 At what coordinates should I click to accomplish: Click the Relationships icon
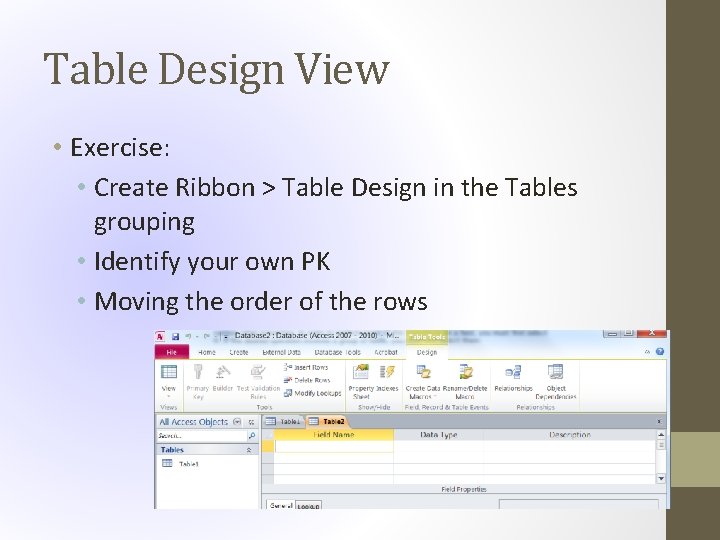click(513, 372)
